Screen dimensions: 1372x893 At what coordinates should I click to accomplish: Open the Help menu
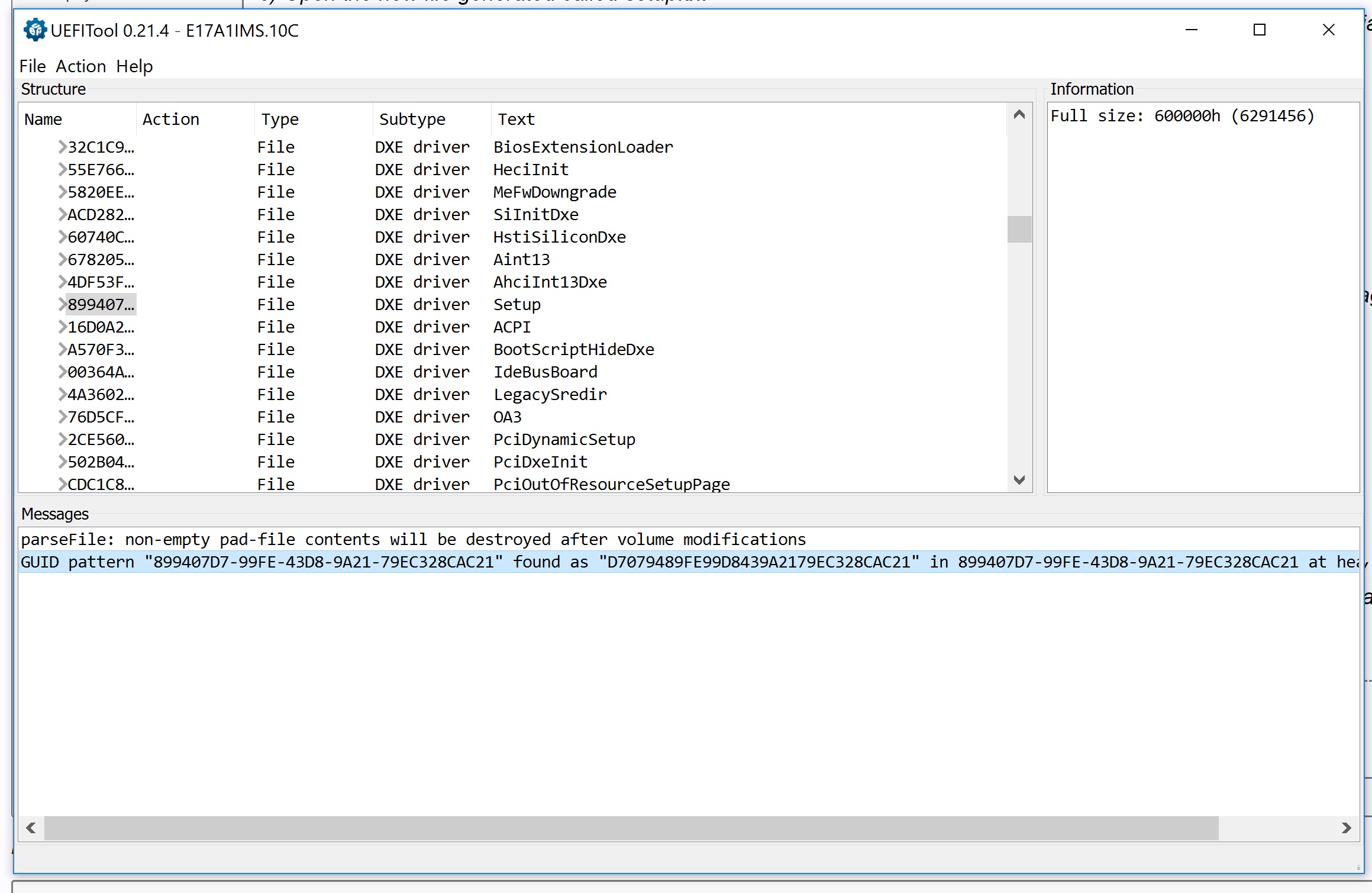pos(134,66)
